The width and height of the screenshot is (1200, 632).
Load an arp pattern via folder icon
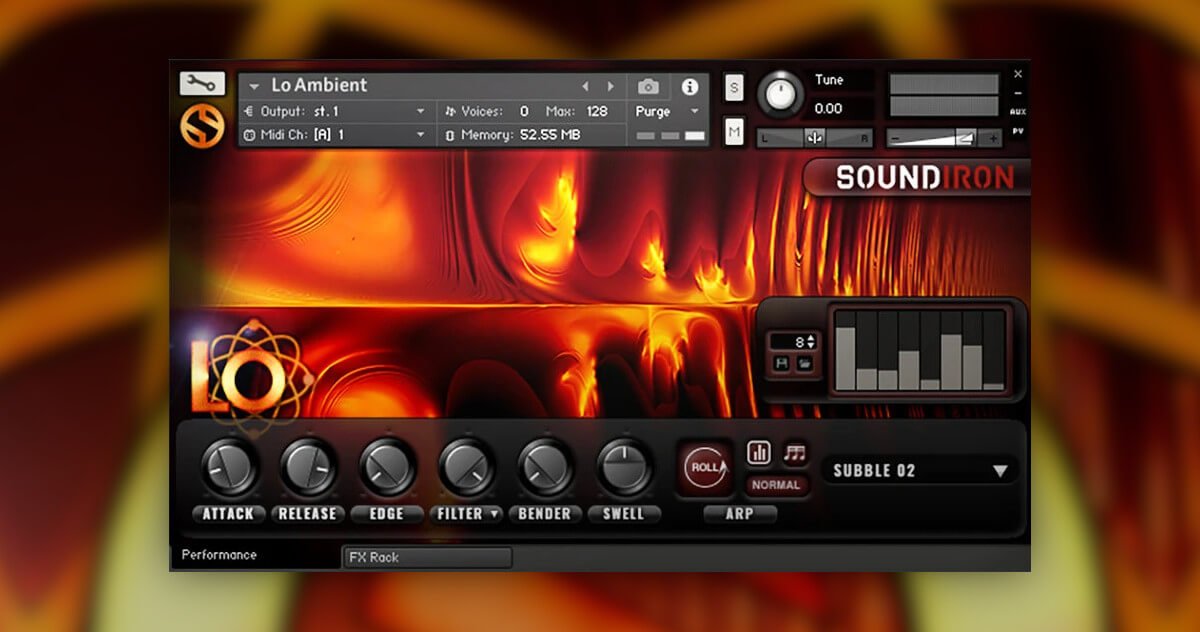(804, 364)
